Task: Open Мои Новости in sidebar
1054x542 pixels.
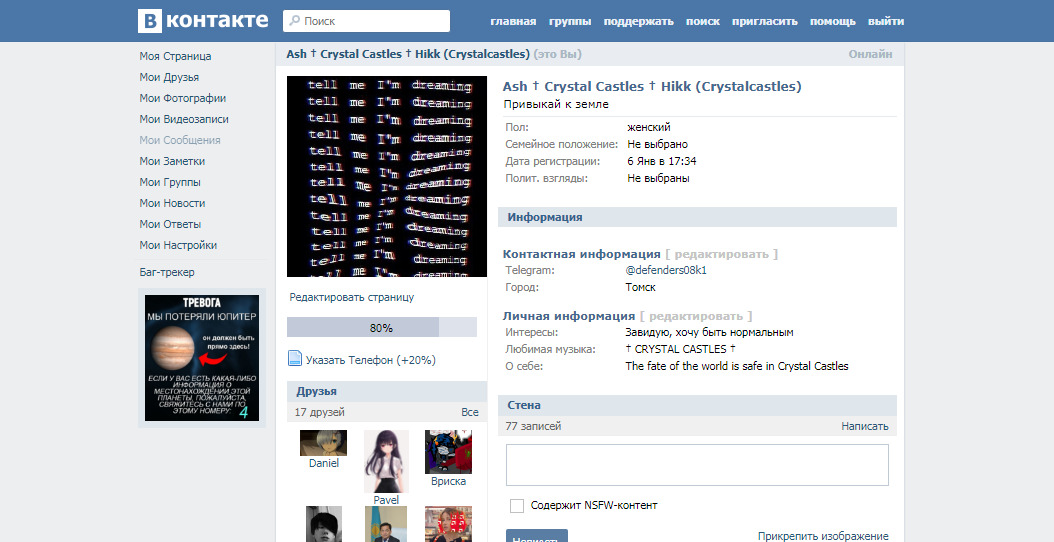Action: coord(172,203)
